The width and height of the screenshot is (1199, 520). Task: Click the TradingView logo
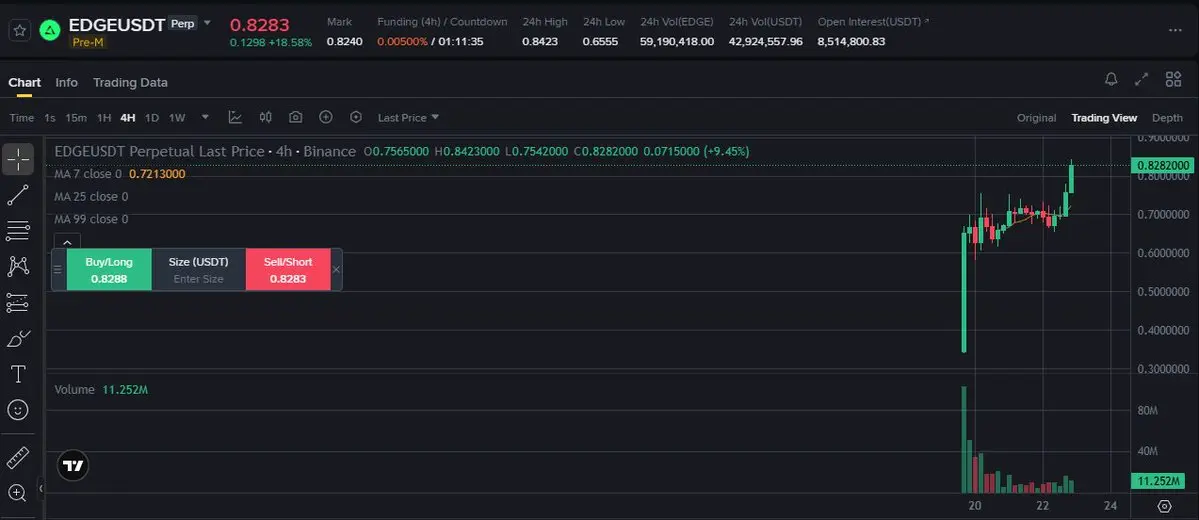[73, 465]
